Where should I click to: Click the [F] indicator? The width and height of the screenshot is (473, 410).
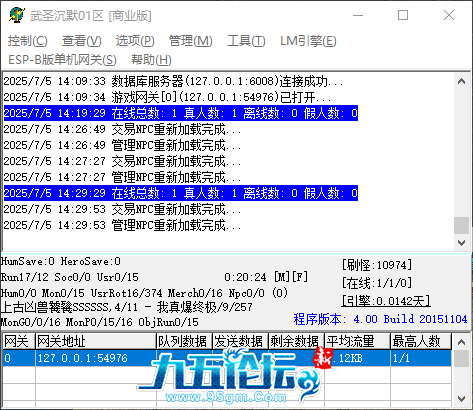coord(300,277)
